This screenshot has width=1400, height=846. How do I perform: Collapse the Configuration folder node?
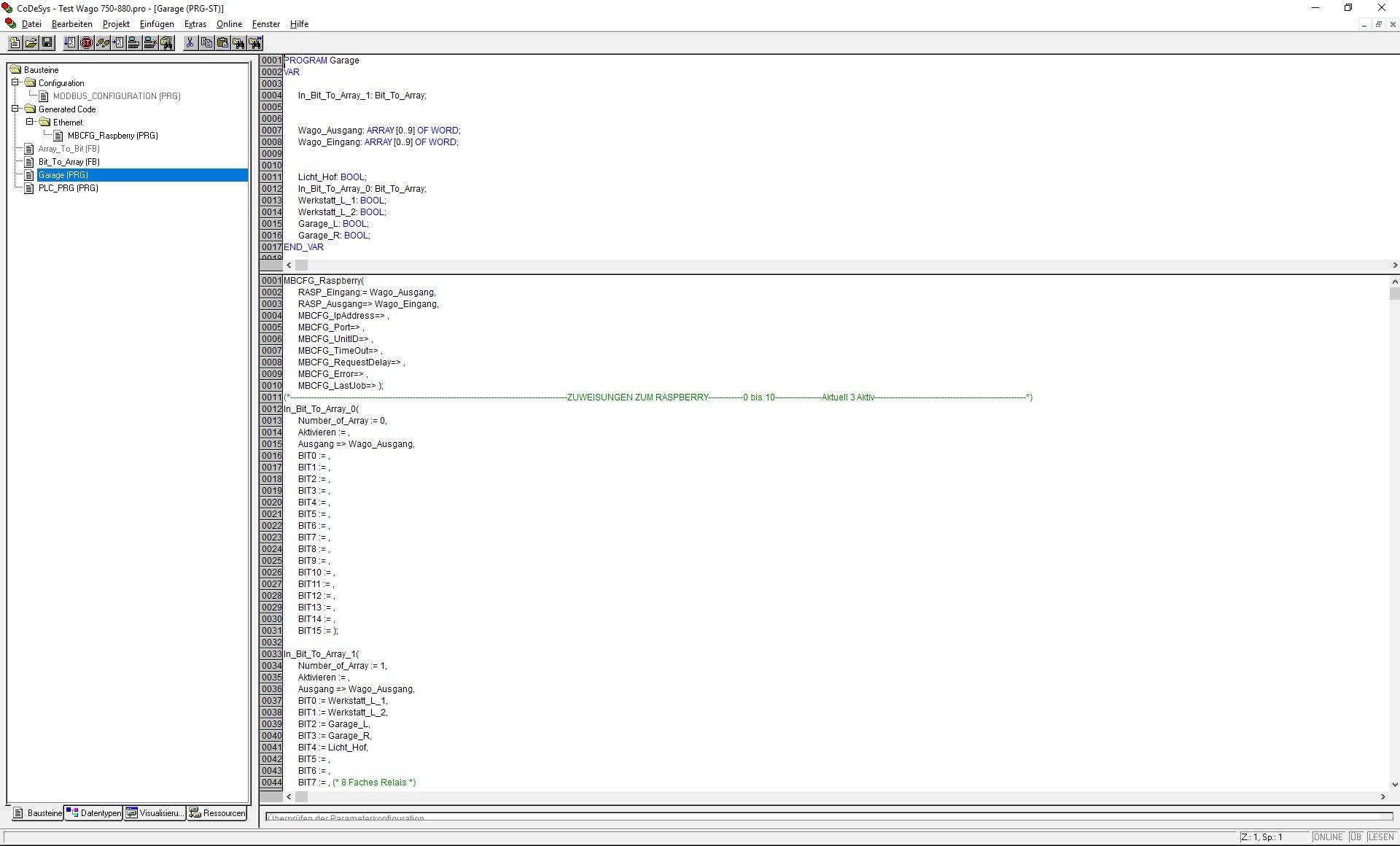tap(15, 82)
